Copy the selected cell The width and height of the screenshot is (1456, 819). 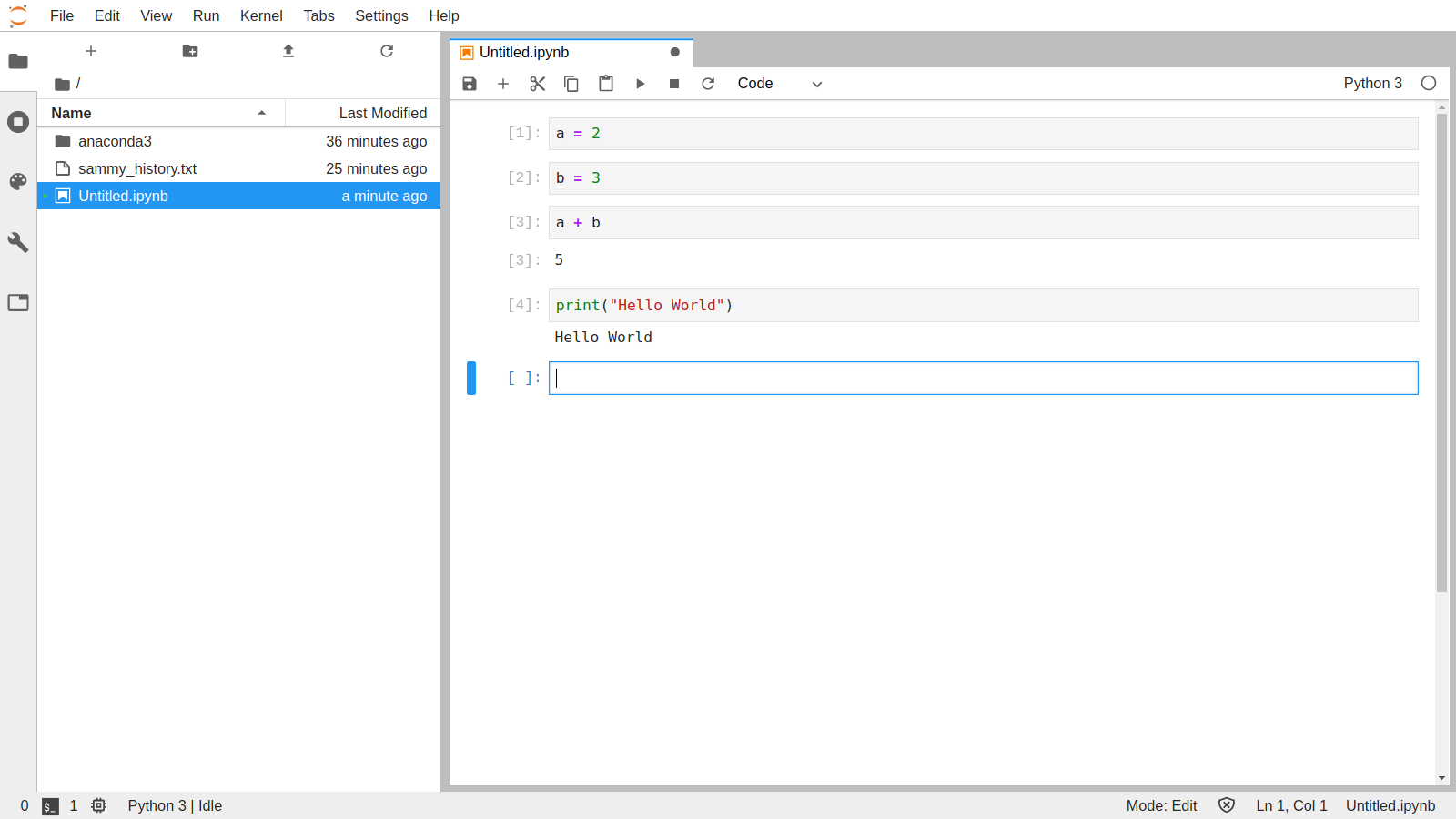pos(571,84)
